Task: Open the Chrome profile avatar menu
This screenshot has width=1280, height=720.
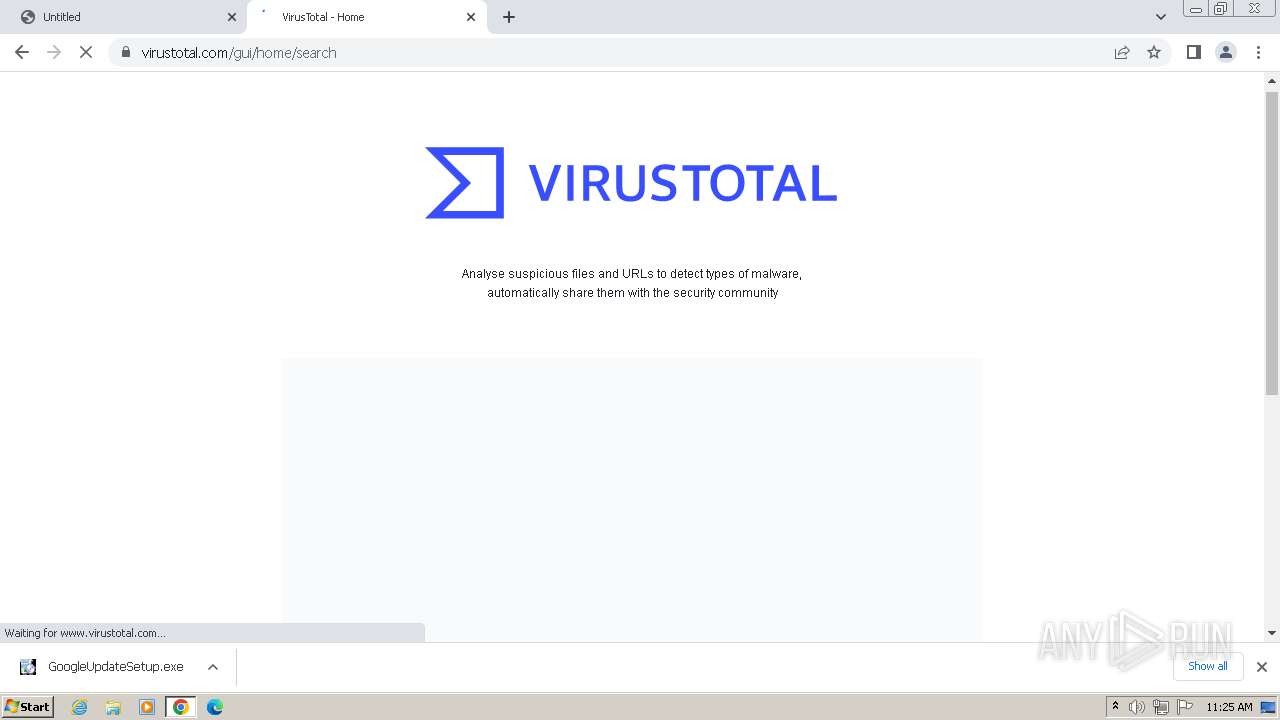Action: [1226, 52]
